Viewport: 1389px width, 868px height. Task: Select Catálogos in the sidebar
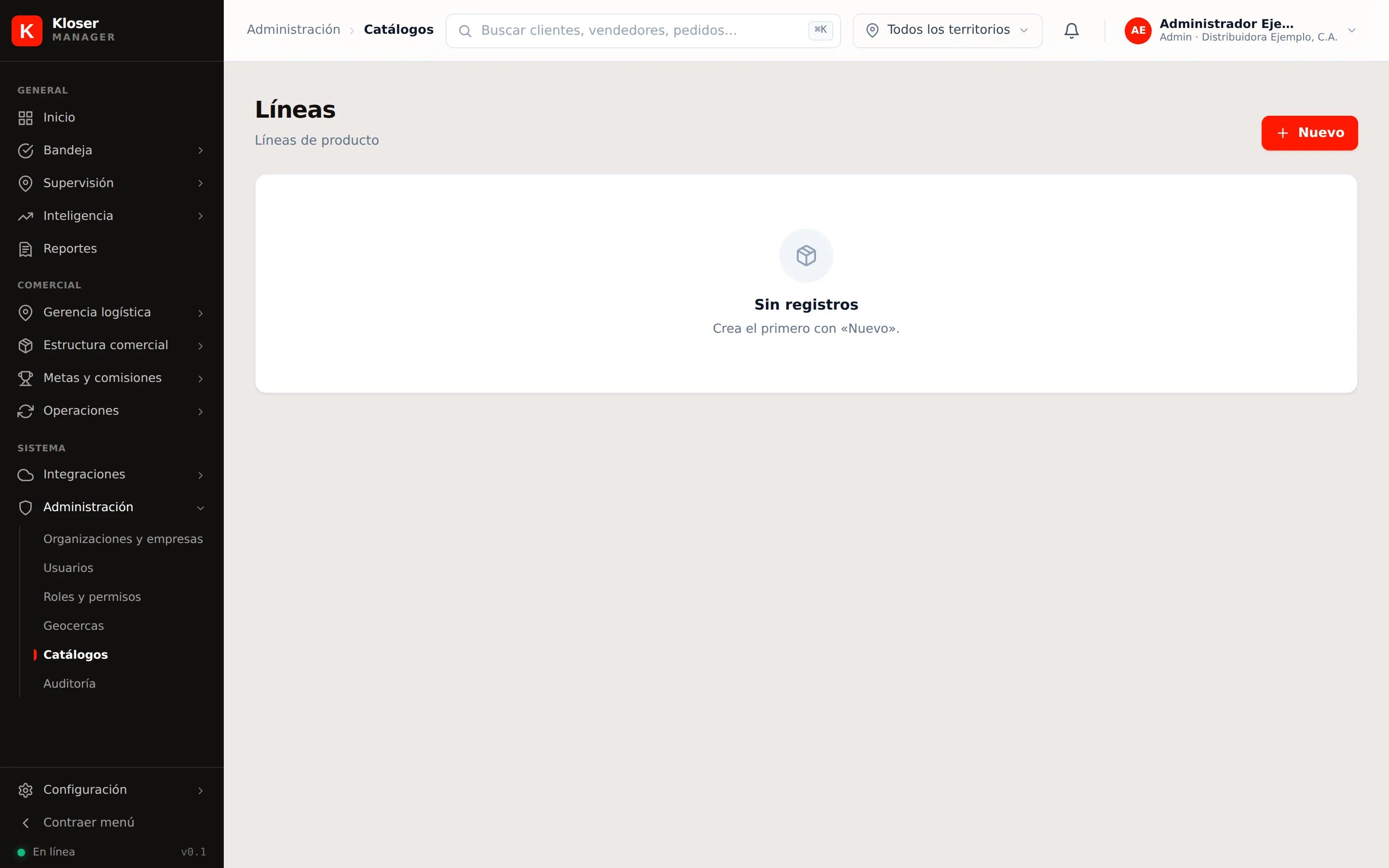click(x=75, y=654)
